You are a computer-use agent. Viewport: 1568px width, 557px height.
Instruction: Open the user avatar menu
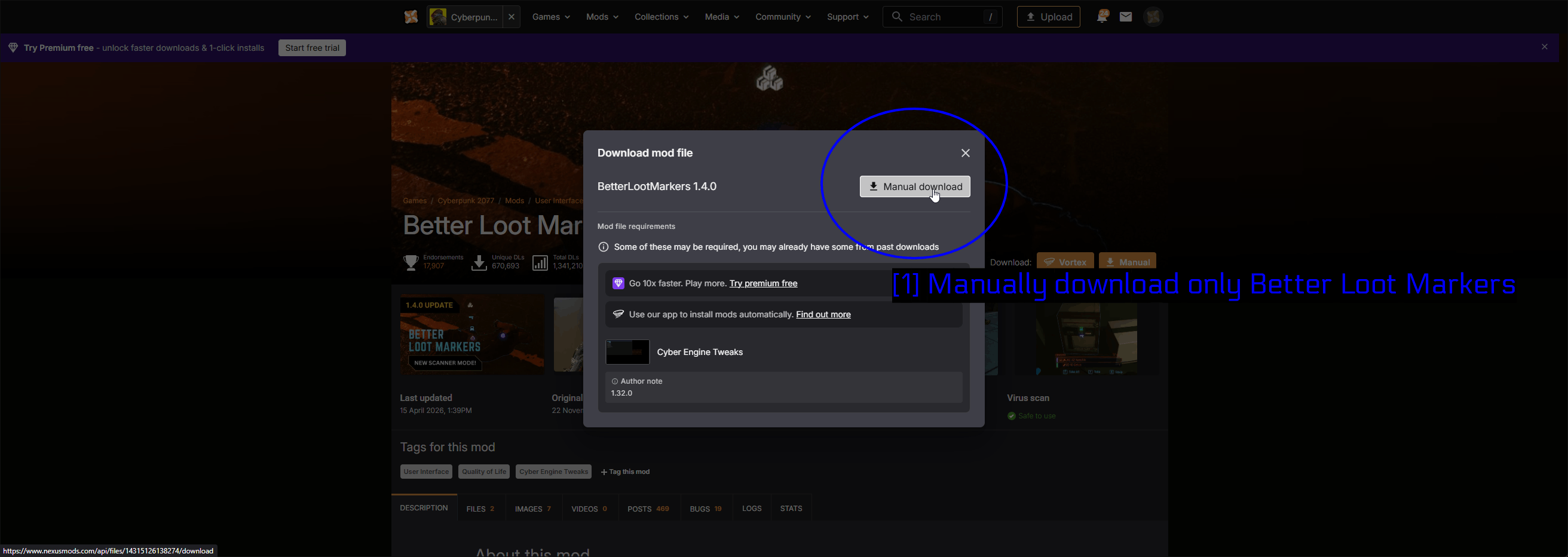pos(1153,17)
